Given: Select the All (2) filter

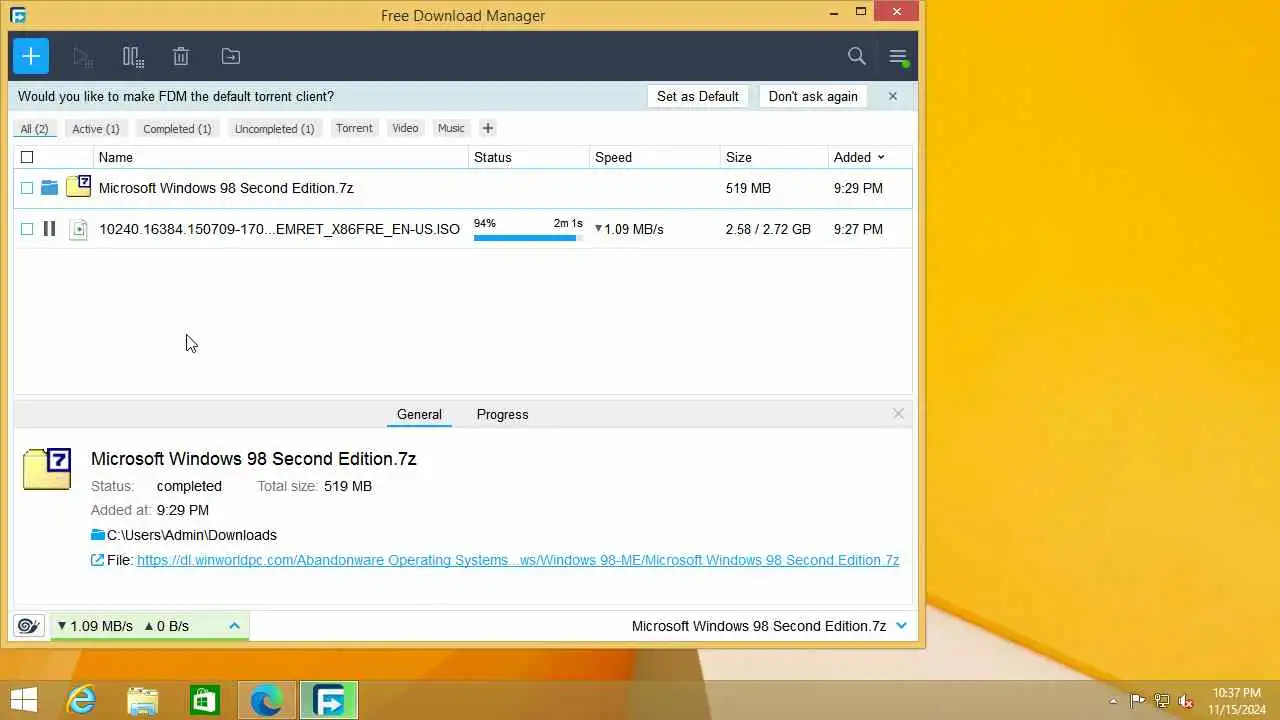Looking at the screenshot, I should tap(34, 128).
